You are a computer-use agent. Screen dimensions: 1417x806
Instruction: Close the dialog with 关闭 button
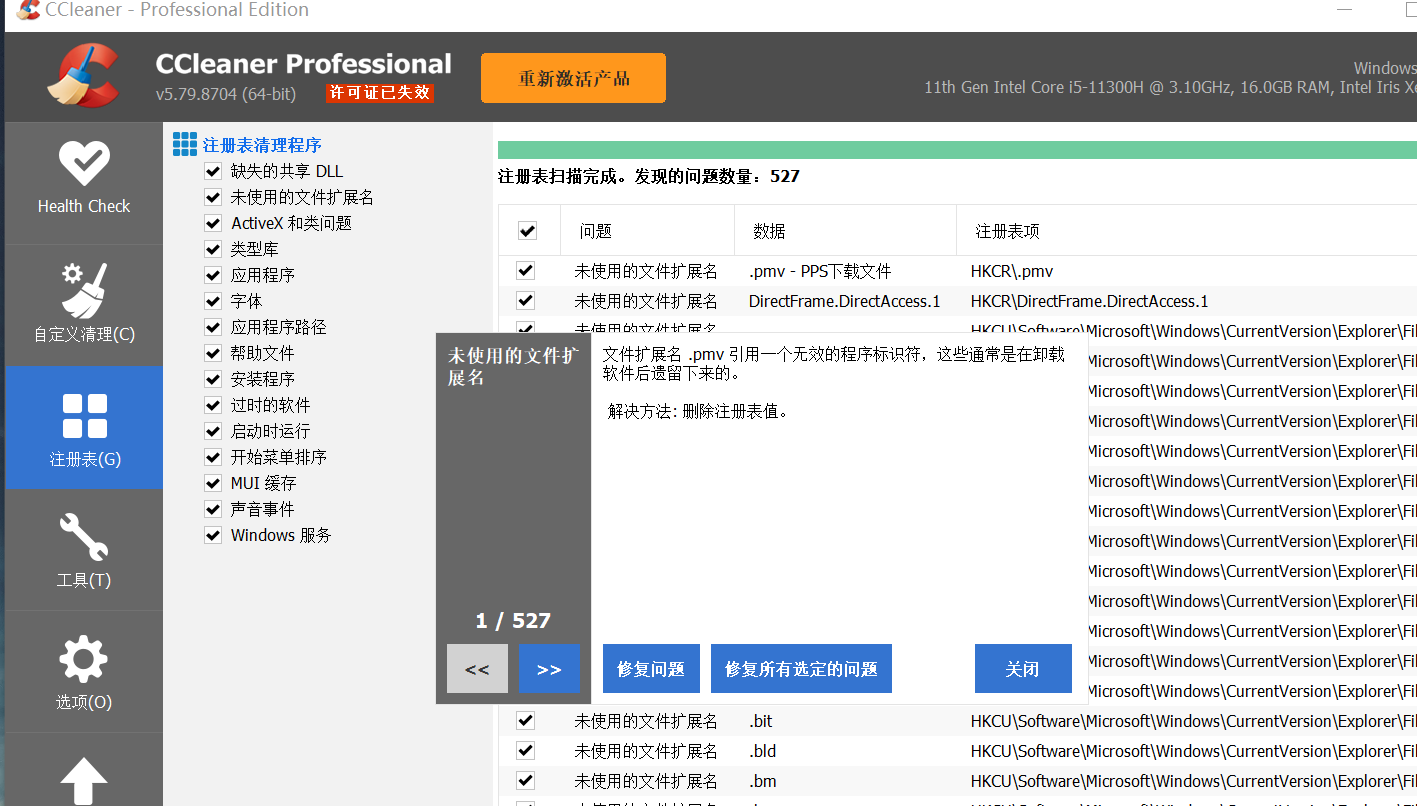1023,669
